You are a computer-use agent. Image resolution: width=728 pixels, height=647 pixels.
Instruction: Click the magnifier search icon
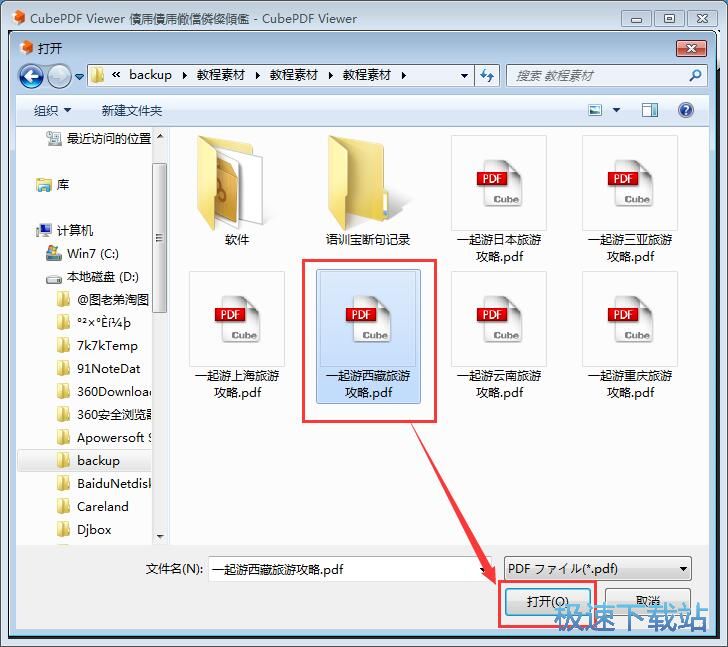coord(696,75)
